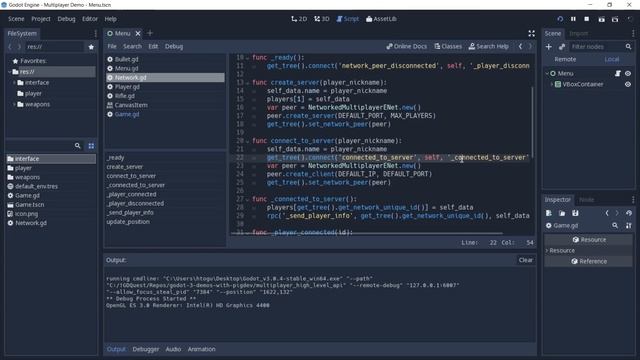The width and height of the screenshot is (640, 360).
Task: Open the script attached to Menu
Action: (618, 73)
